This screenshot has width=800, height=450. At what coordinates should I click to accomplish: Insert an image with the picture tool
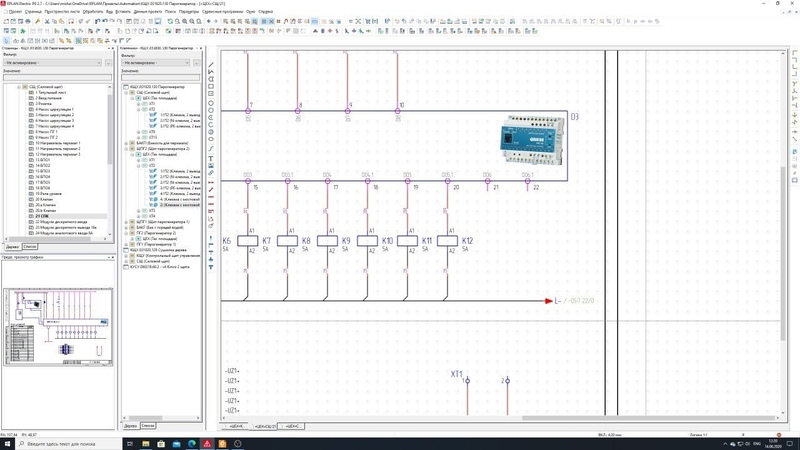211,166
